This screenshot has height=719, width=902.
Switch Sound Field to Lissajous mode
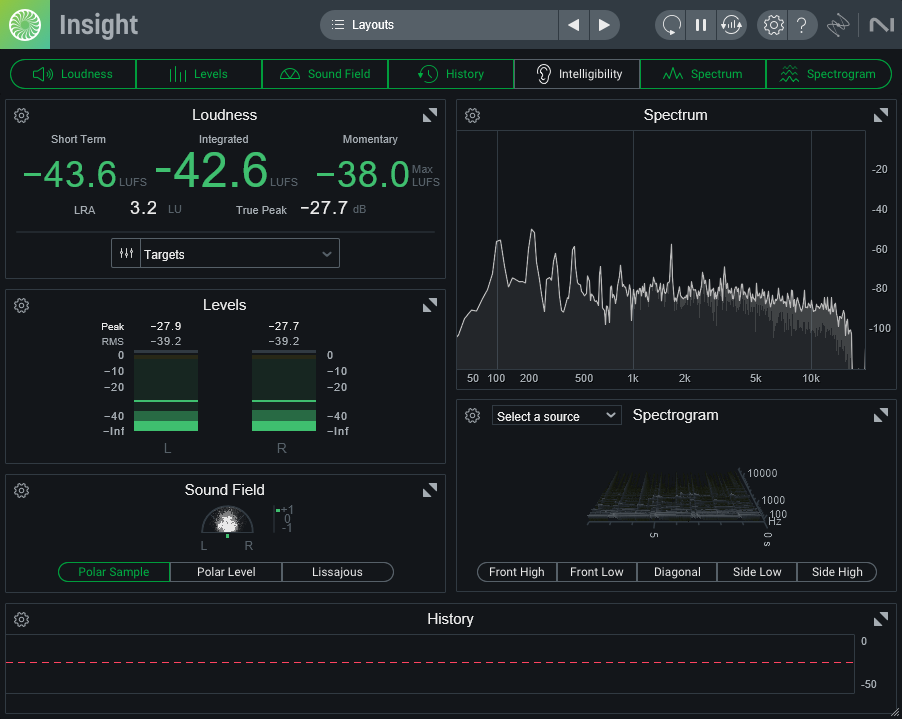[337, 572]
